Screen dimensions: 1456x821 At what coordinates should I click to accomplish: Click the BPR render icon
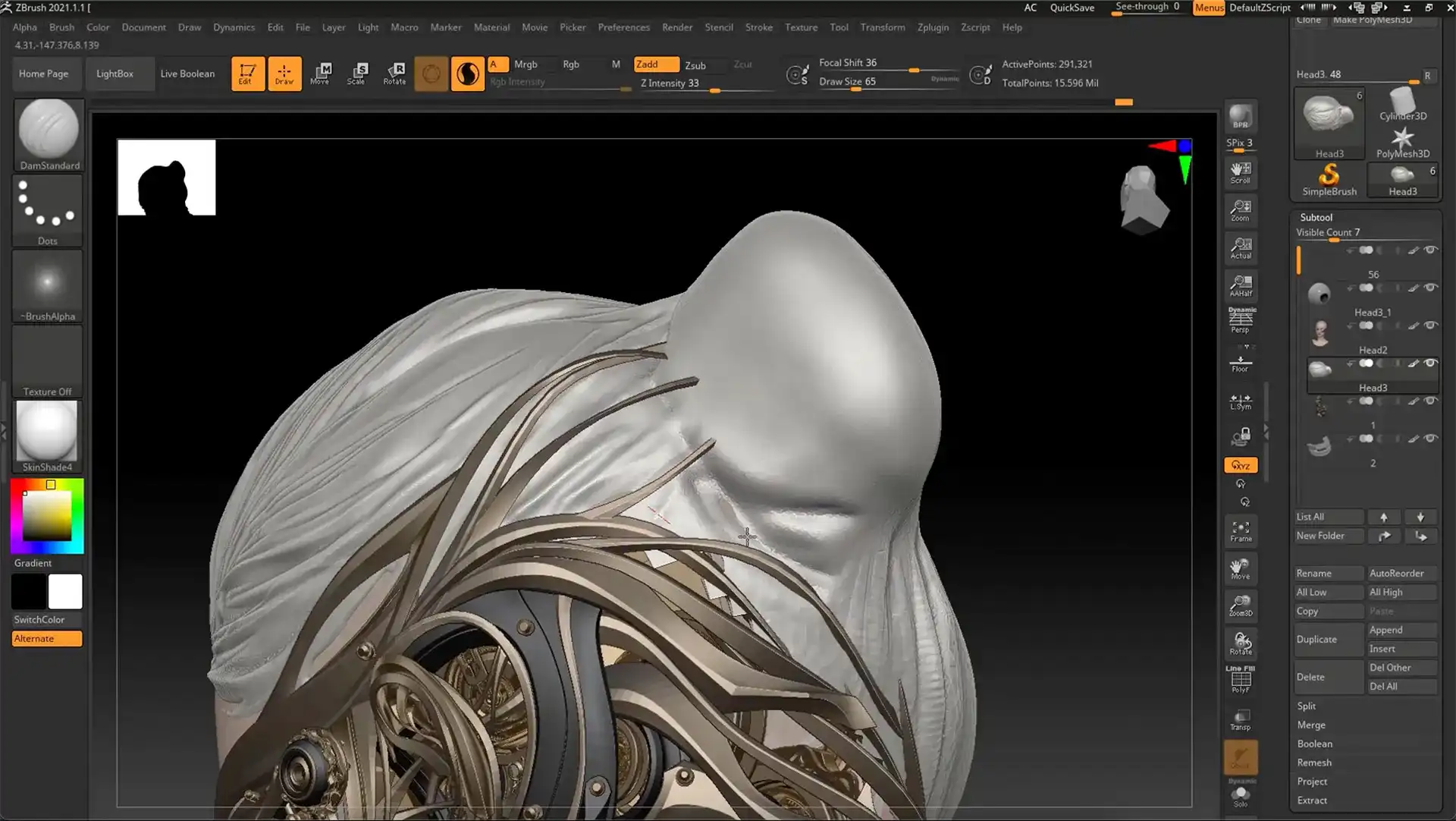pos(1241,116)
